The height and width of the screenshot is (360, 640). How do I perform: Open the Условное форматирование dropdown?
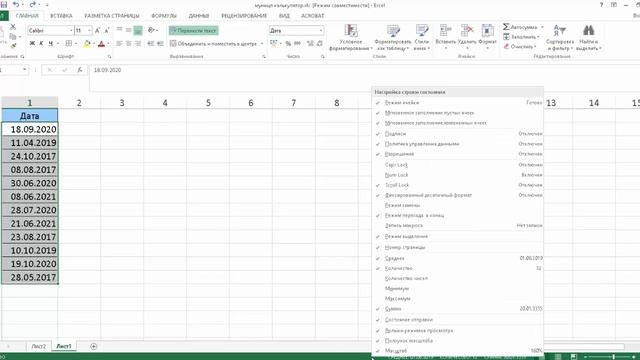pyautogui.click(x=351, y=38)
